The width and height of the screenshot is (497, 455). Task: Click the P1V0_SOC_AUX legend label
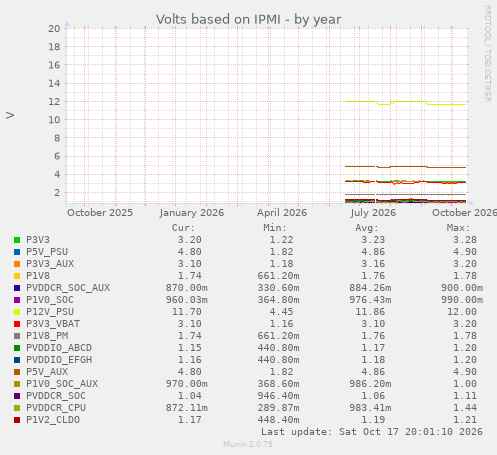pyautogui.click(x=62, y=384)
